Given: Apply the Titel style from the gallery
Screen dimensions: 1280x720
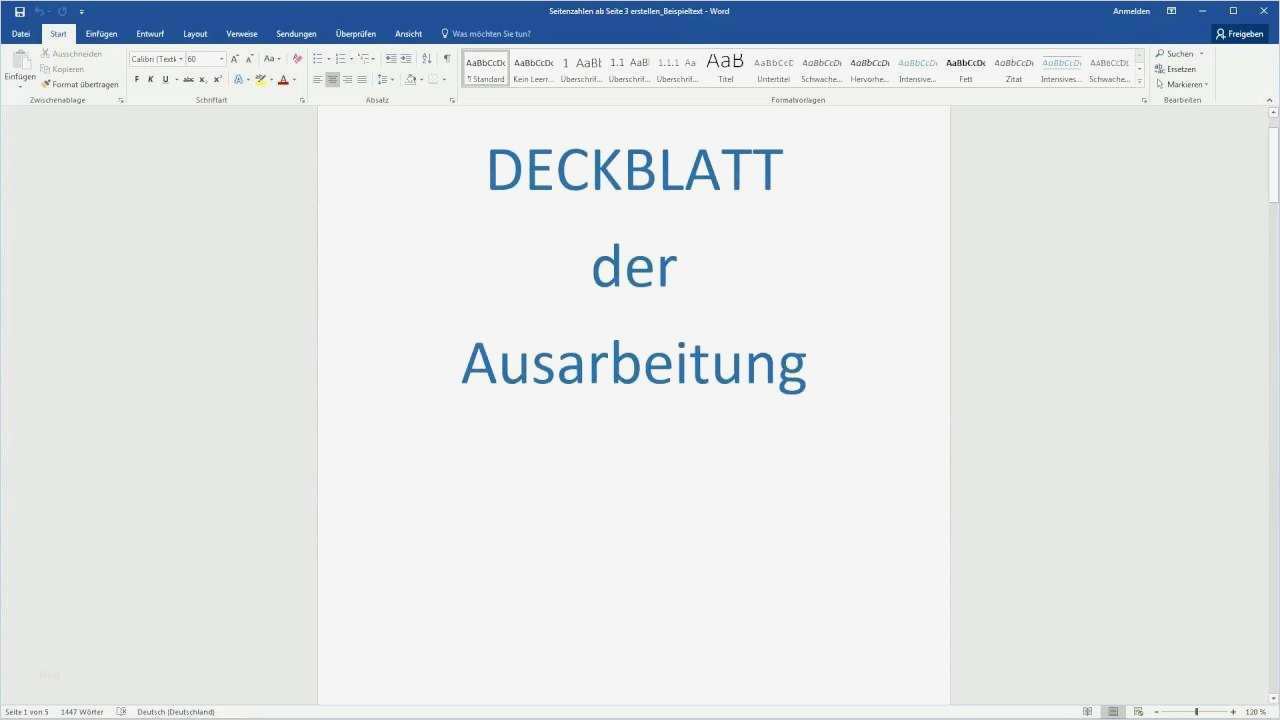Looking at the screenshot, I should 724,64.
